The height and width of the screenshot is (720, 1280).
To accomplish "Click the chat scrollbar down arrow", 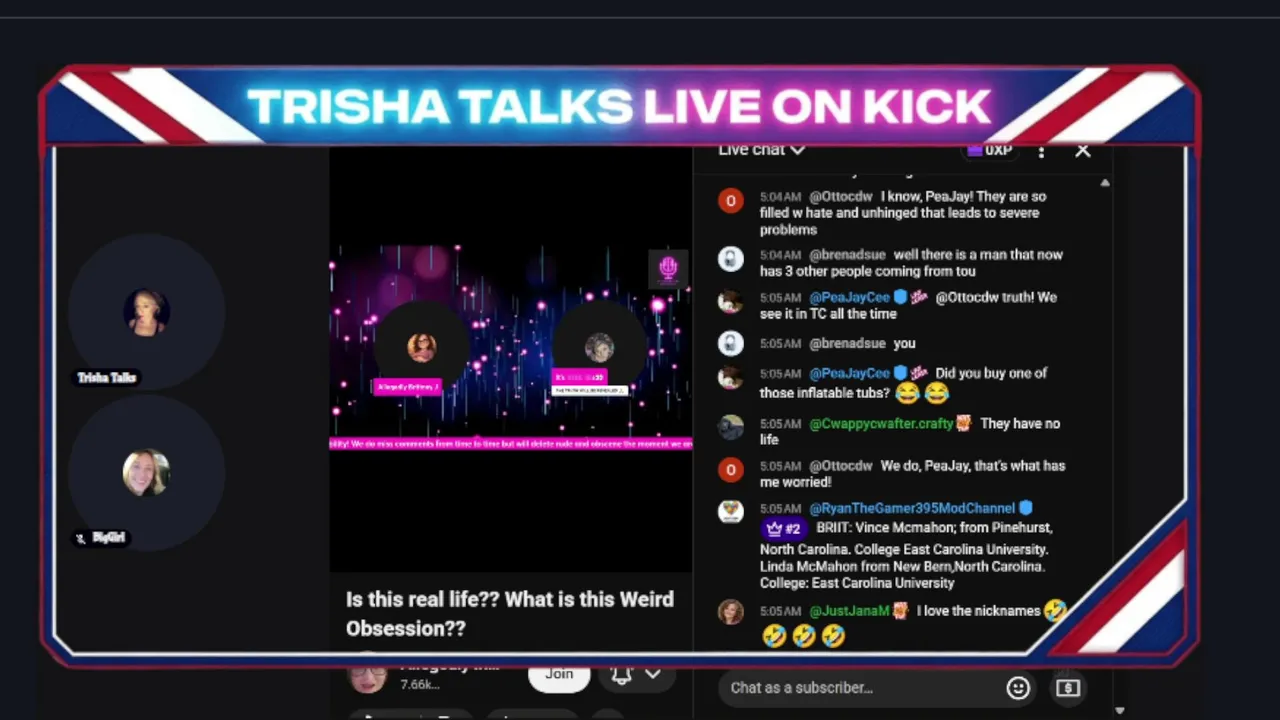I will click(1119, 710).
